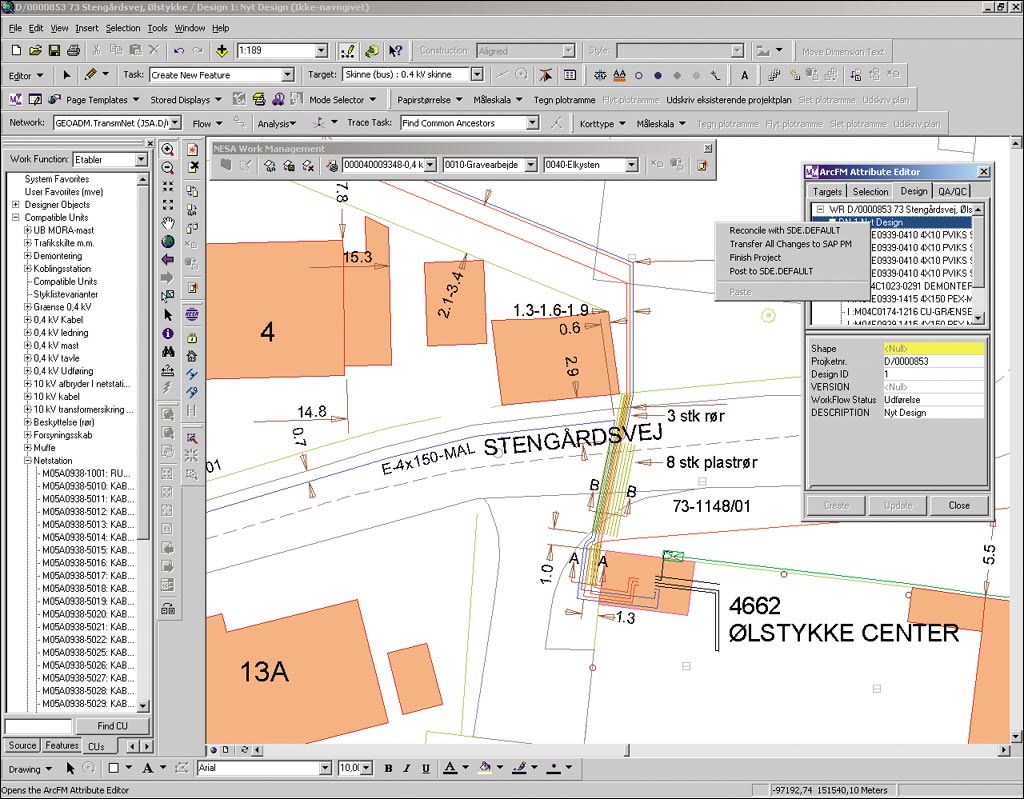Image resolution: width=1024 pixels, height=799 pixels.
Task: Go back to previous extent arrow
Action: click(168, 259)
